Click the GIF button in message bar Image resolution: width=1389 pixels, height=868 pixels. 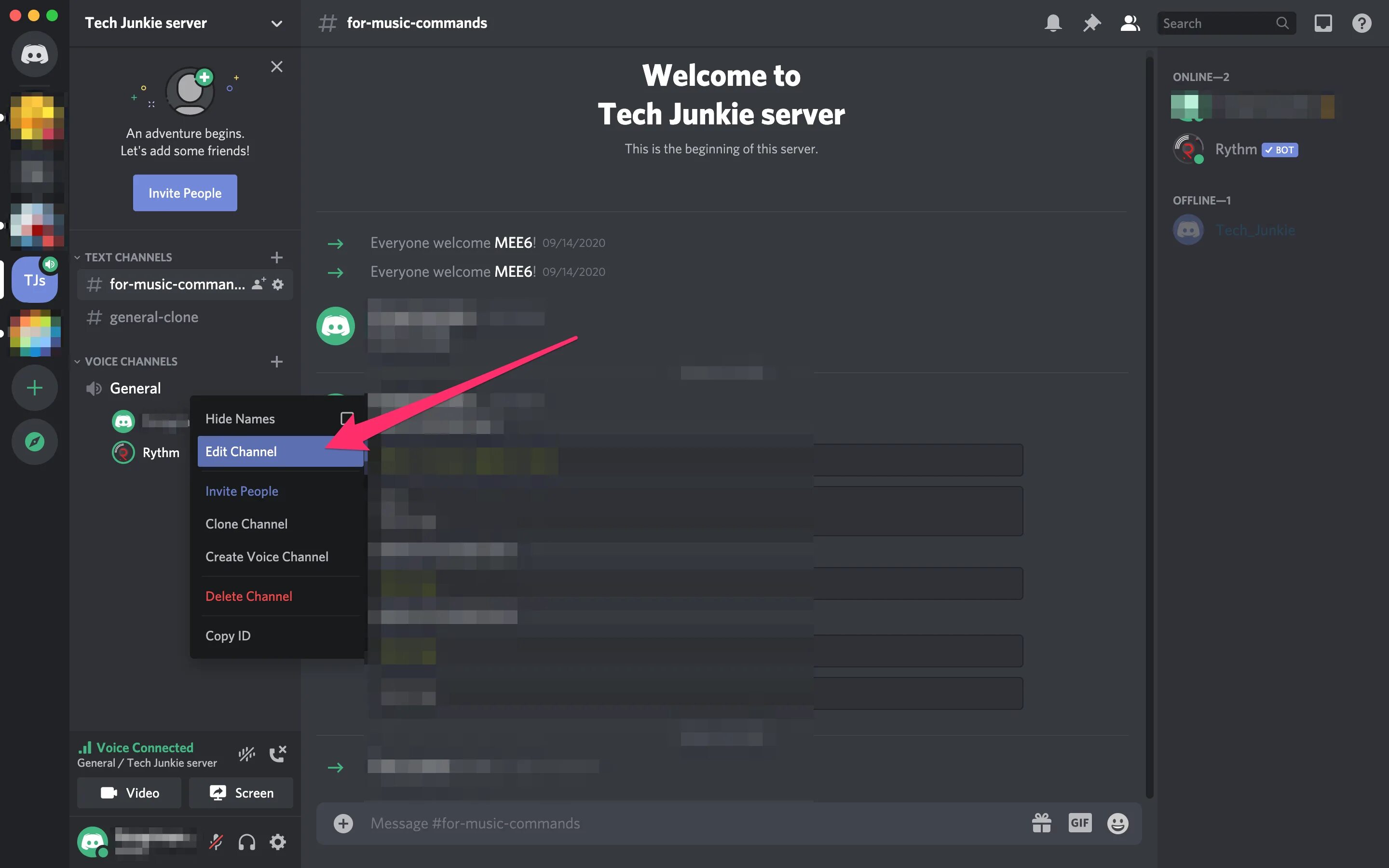pyautogui.click(x=1078, y=822)
